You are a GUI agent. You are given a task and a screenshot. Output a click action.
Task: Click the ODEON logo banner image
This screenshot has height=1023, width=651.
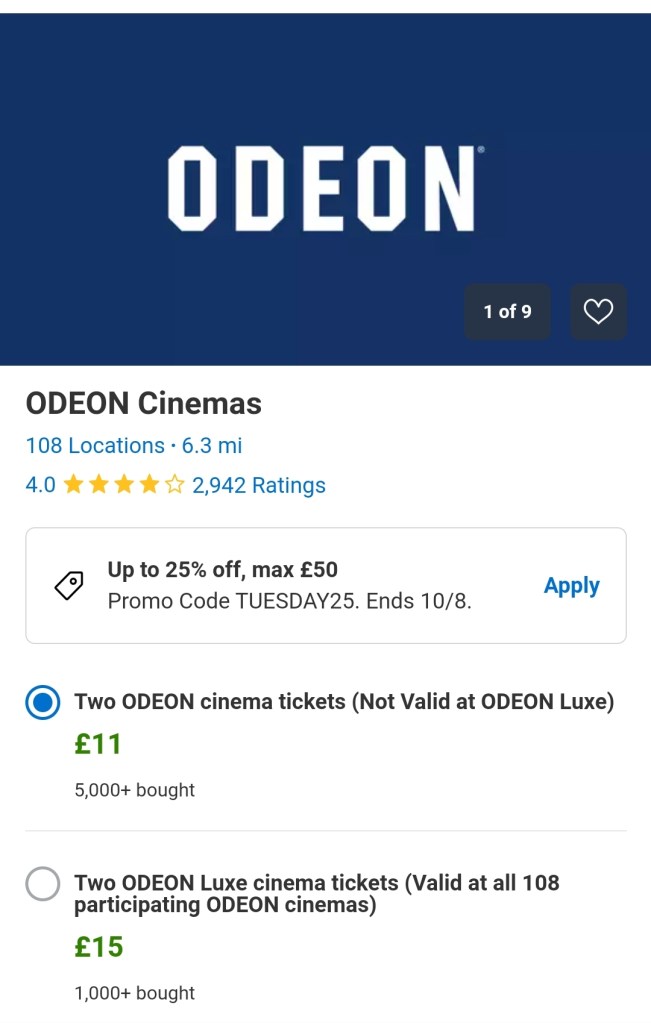(x=325, y=188)
